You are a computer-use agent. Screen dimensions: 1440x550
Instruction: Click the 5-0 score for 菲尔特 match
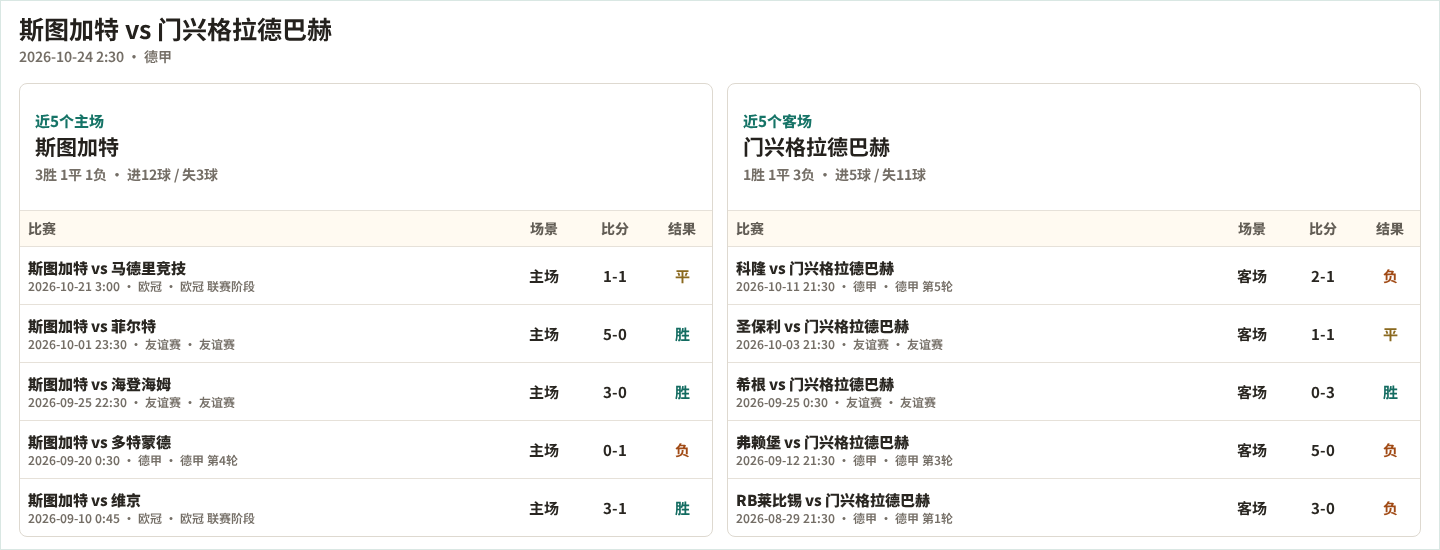[615, 334]
